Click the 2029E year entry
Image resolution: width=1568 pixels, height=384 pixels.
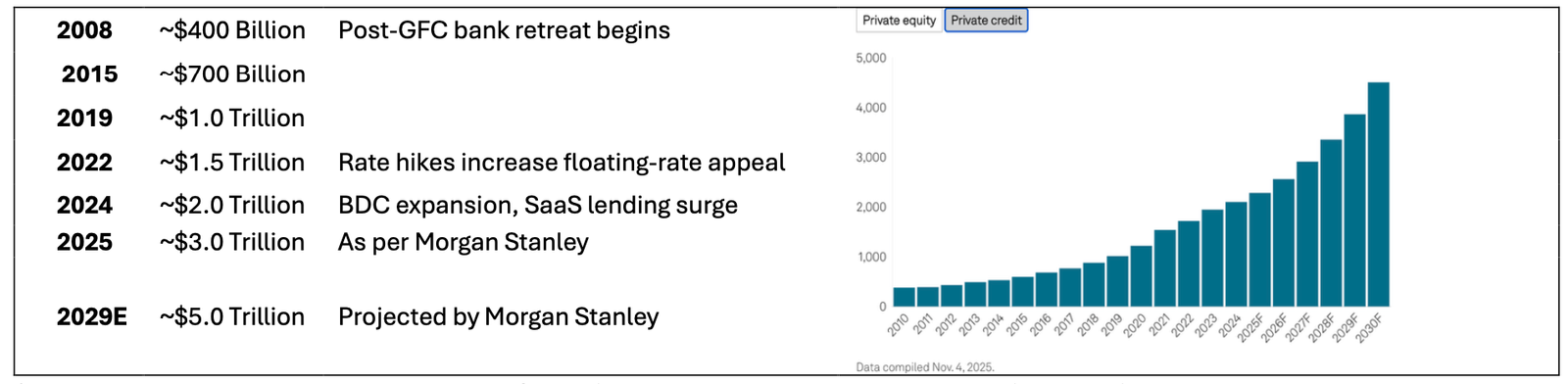tap(92, 317)
